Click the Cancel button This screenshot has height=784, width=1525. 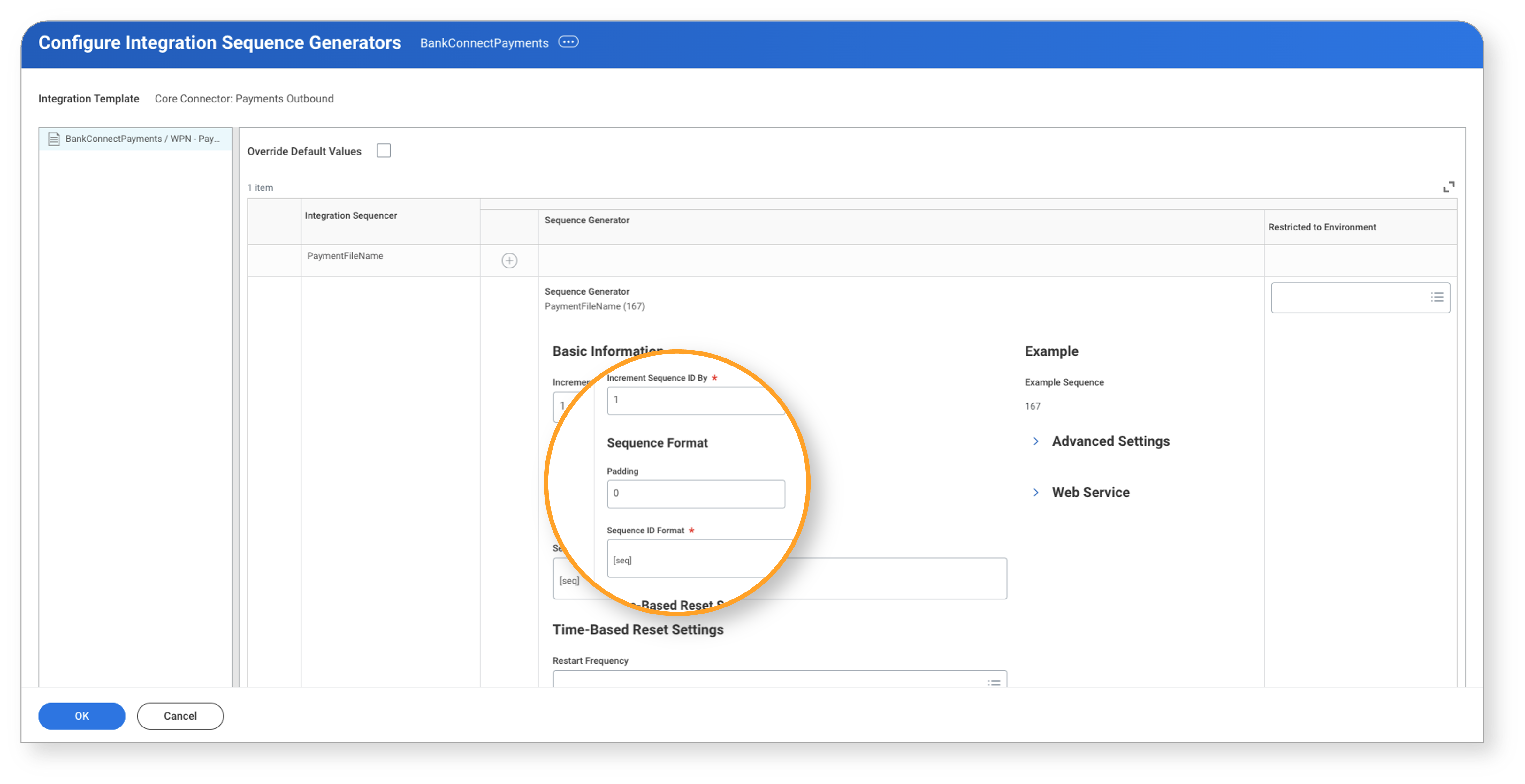click(180, 715)
